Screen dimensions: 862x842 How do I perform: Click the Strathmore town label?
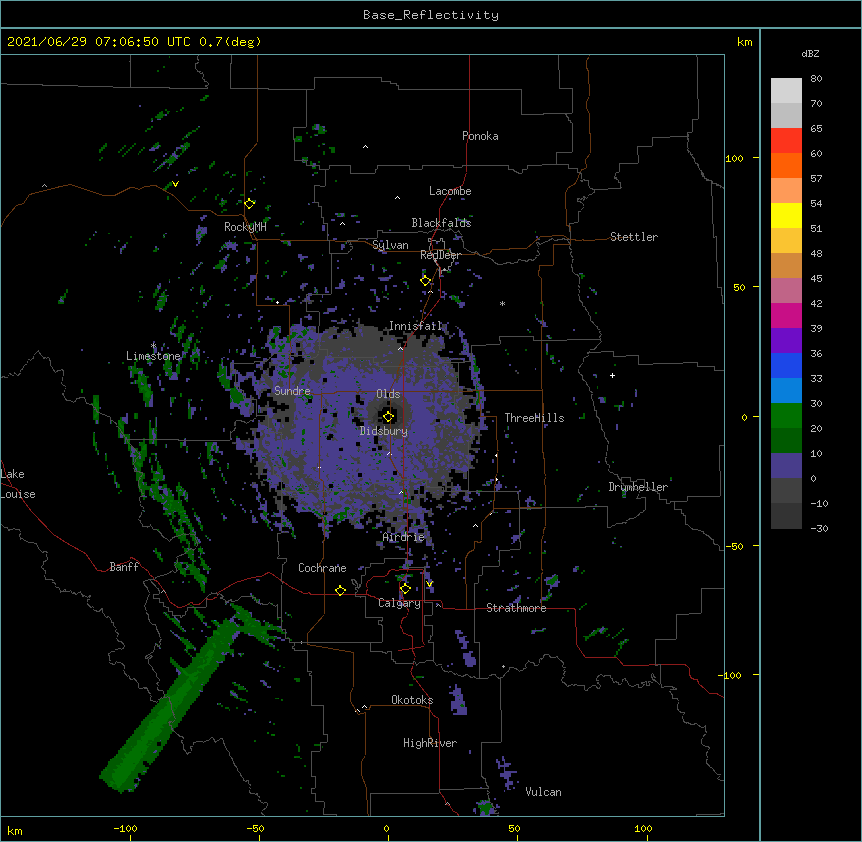click(516, 608)
